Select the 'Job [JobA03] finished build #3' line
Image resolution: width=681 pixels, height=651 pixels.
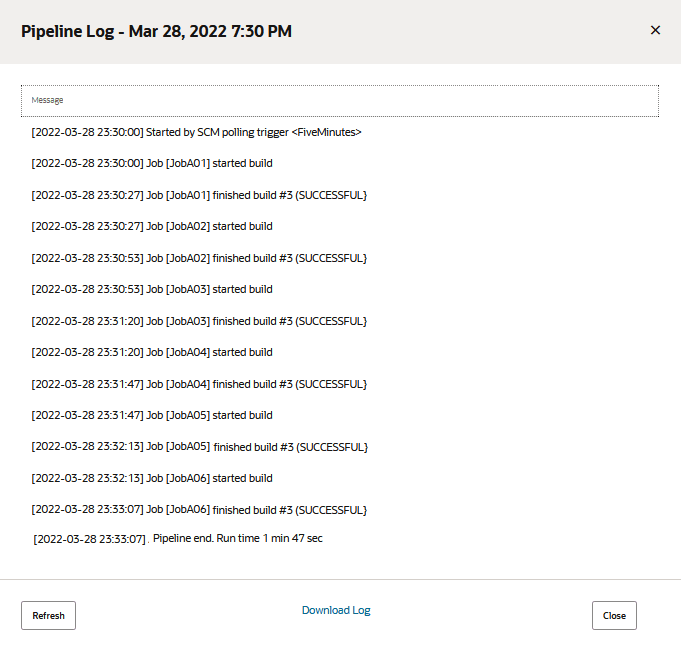pos(199,321)
